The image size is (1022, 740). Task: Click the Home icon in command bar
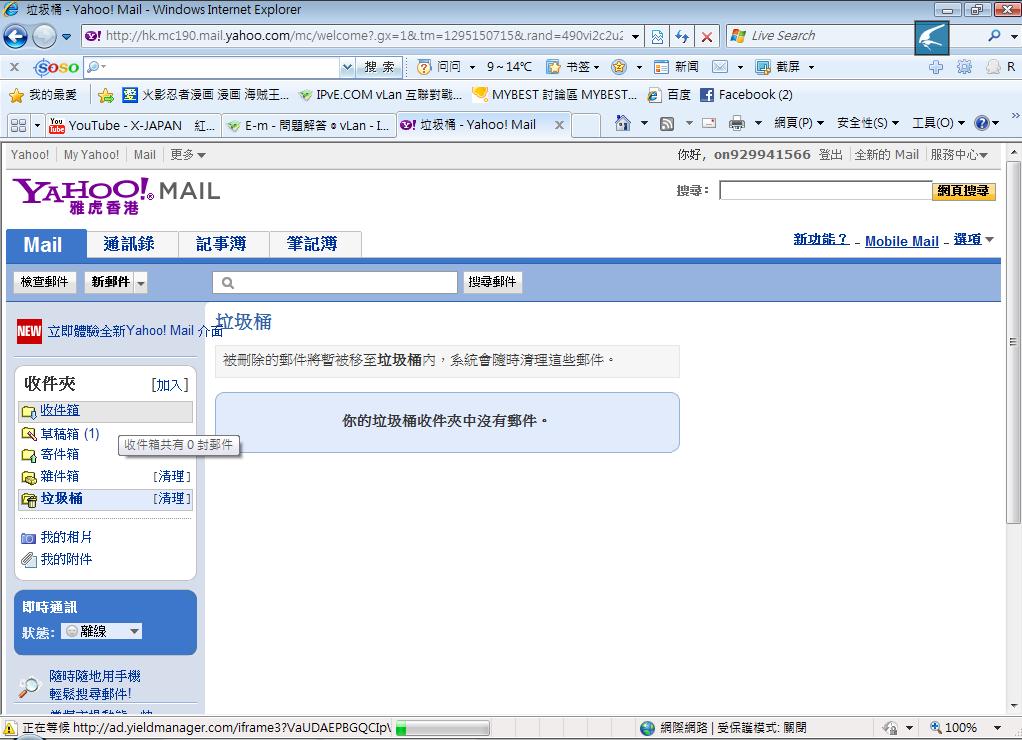(622, 123)
